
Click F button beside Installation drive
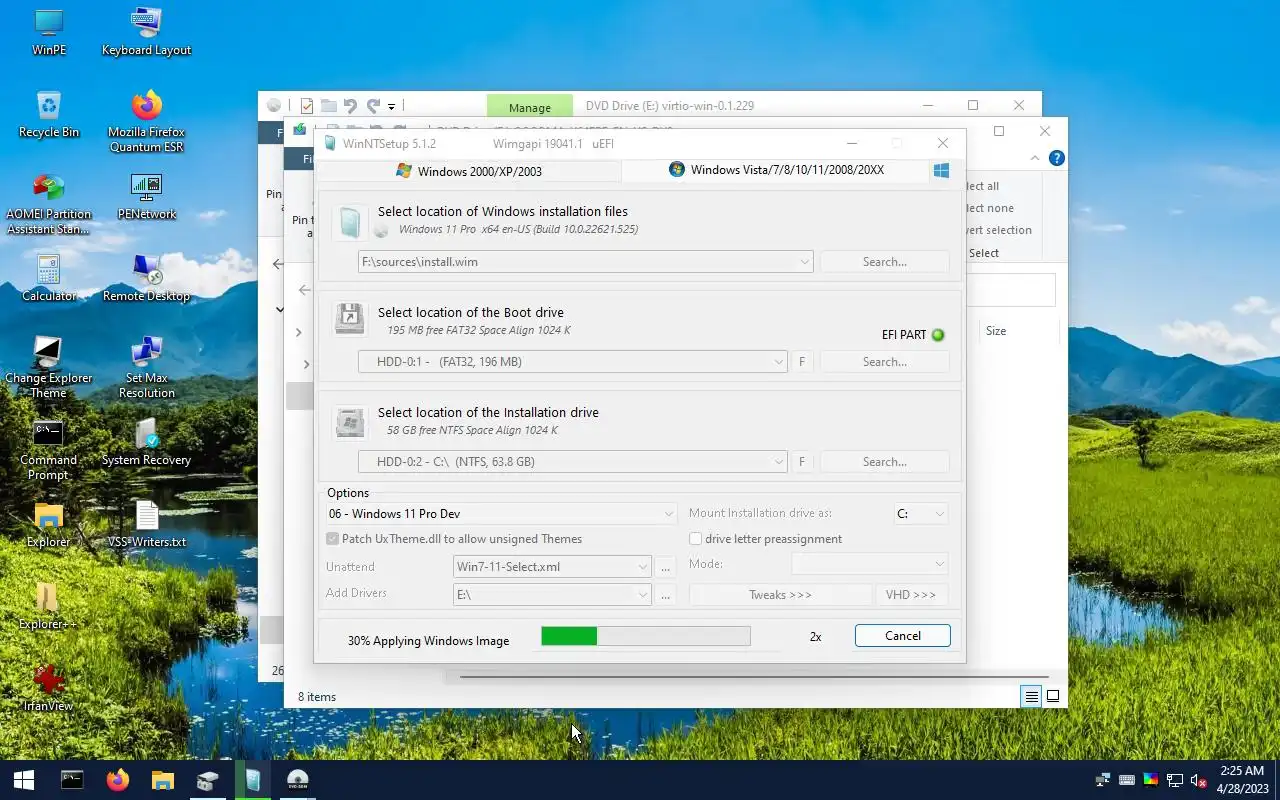tap(801, 462)
